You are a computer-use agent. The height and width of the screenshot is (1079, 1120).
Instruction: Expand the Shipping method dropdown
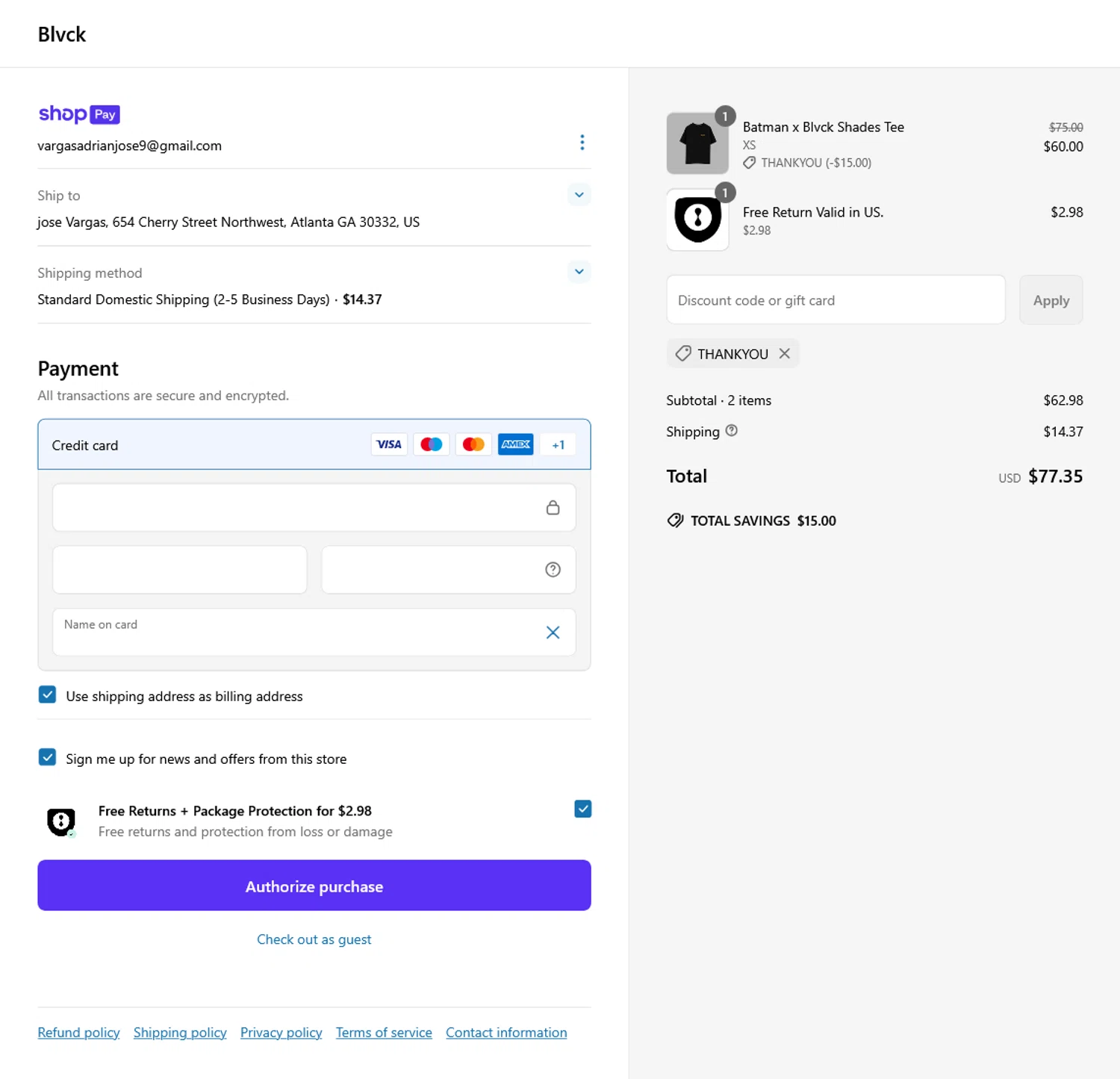click(579, 272)
